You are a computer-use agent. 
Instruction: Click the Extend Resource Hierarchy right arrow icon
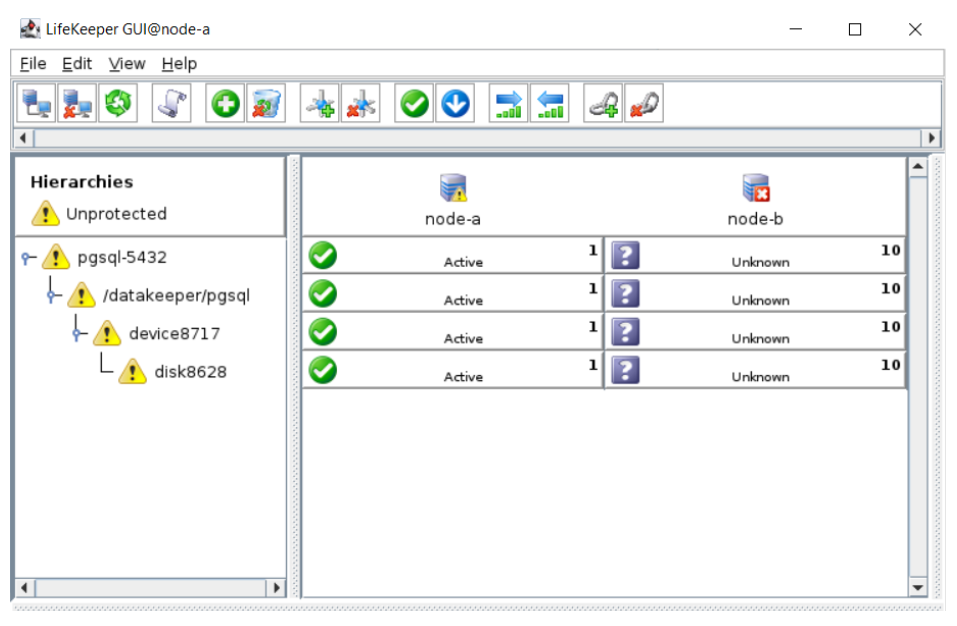[x=509, y=103]
